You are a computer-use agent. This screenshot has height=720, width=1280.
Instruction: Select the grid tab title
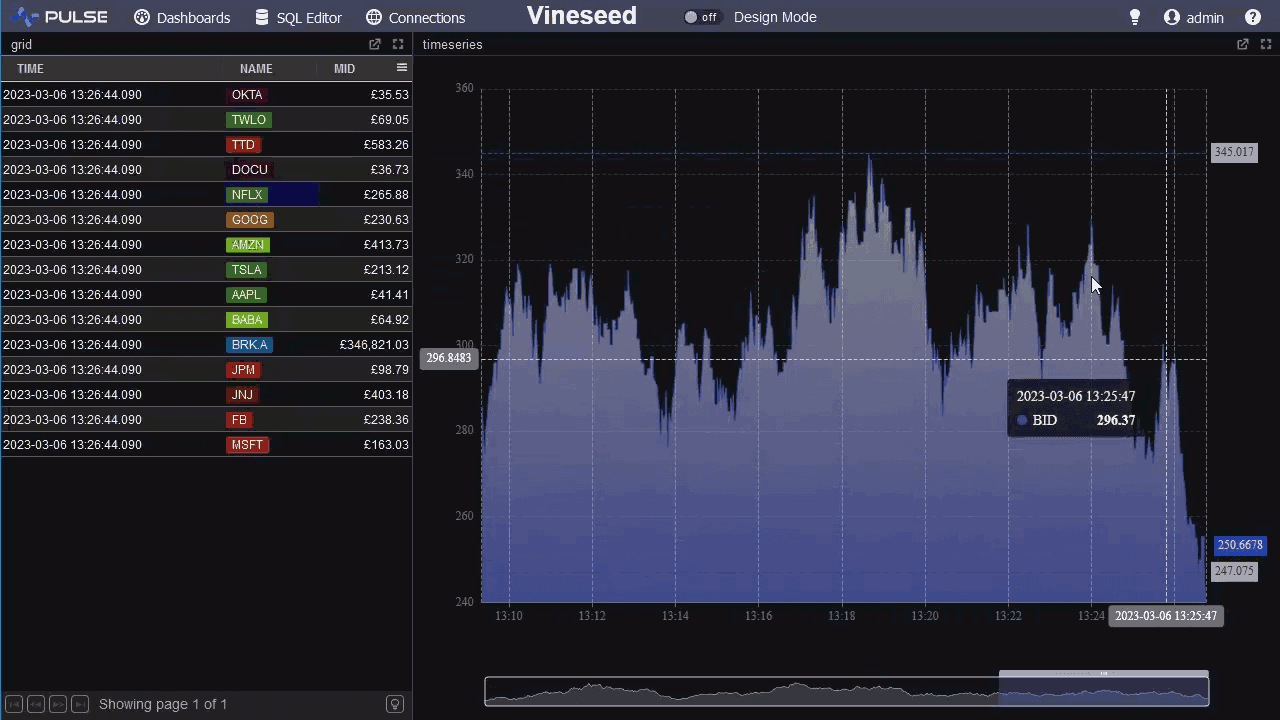[x=21, y=45]
